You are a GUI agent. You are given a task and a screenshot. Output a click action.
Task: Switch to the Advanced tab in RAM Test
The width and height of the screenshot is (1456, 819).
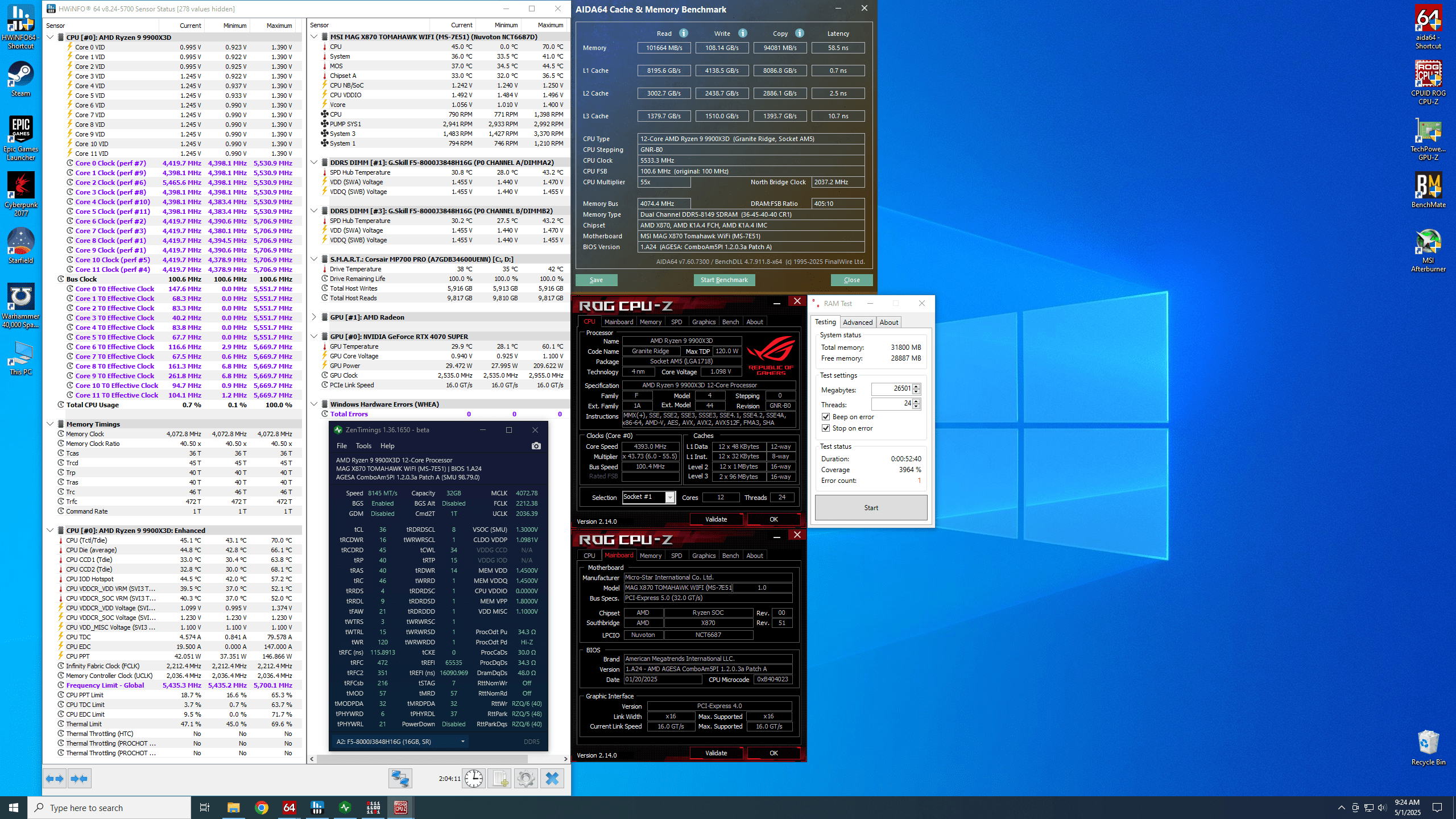(x=857, y=322)
